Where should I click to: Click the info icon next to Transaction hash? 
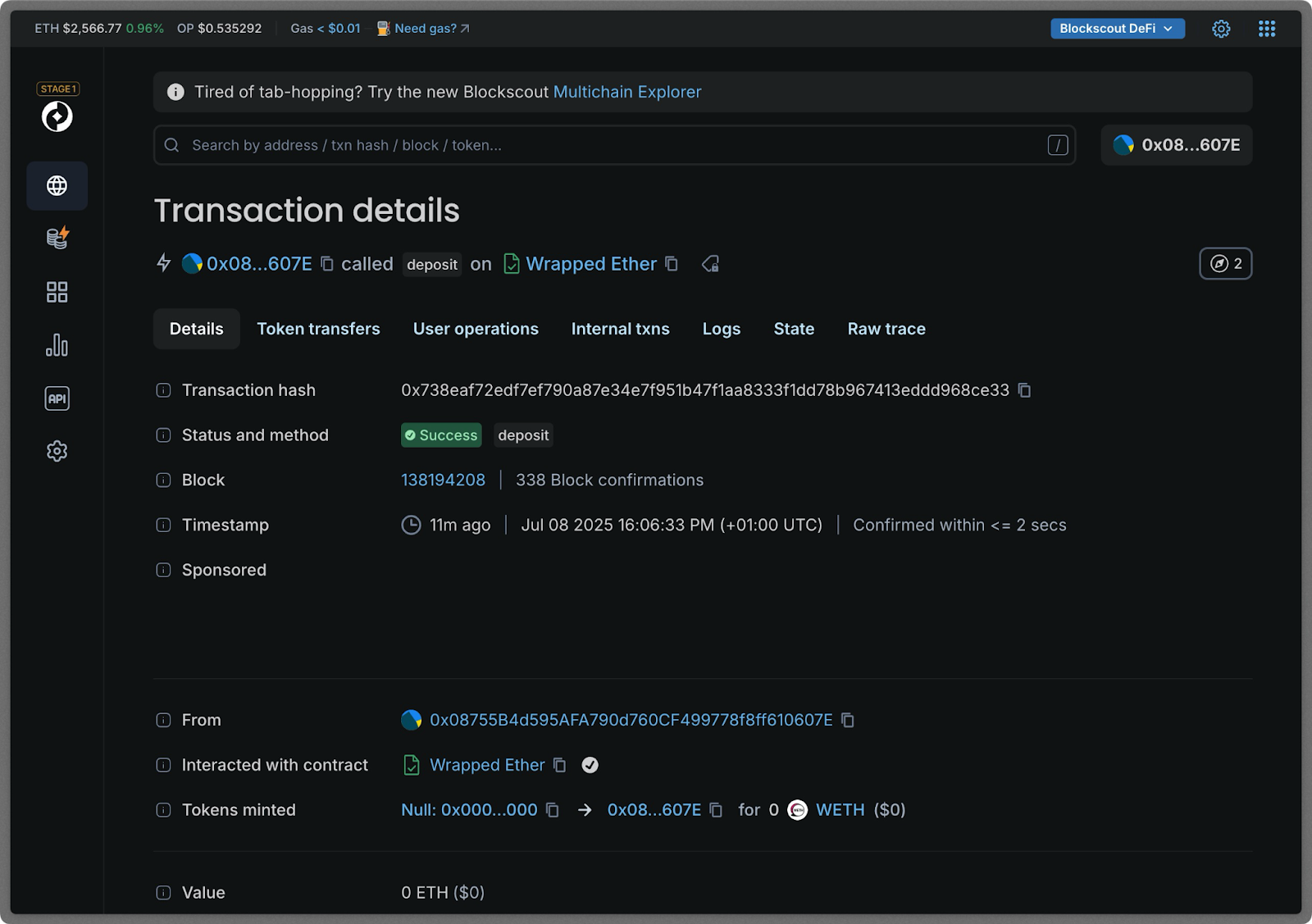click(x=163, y=390)
